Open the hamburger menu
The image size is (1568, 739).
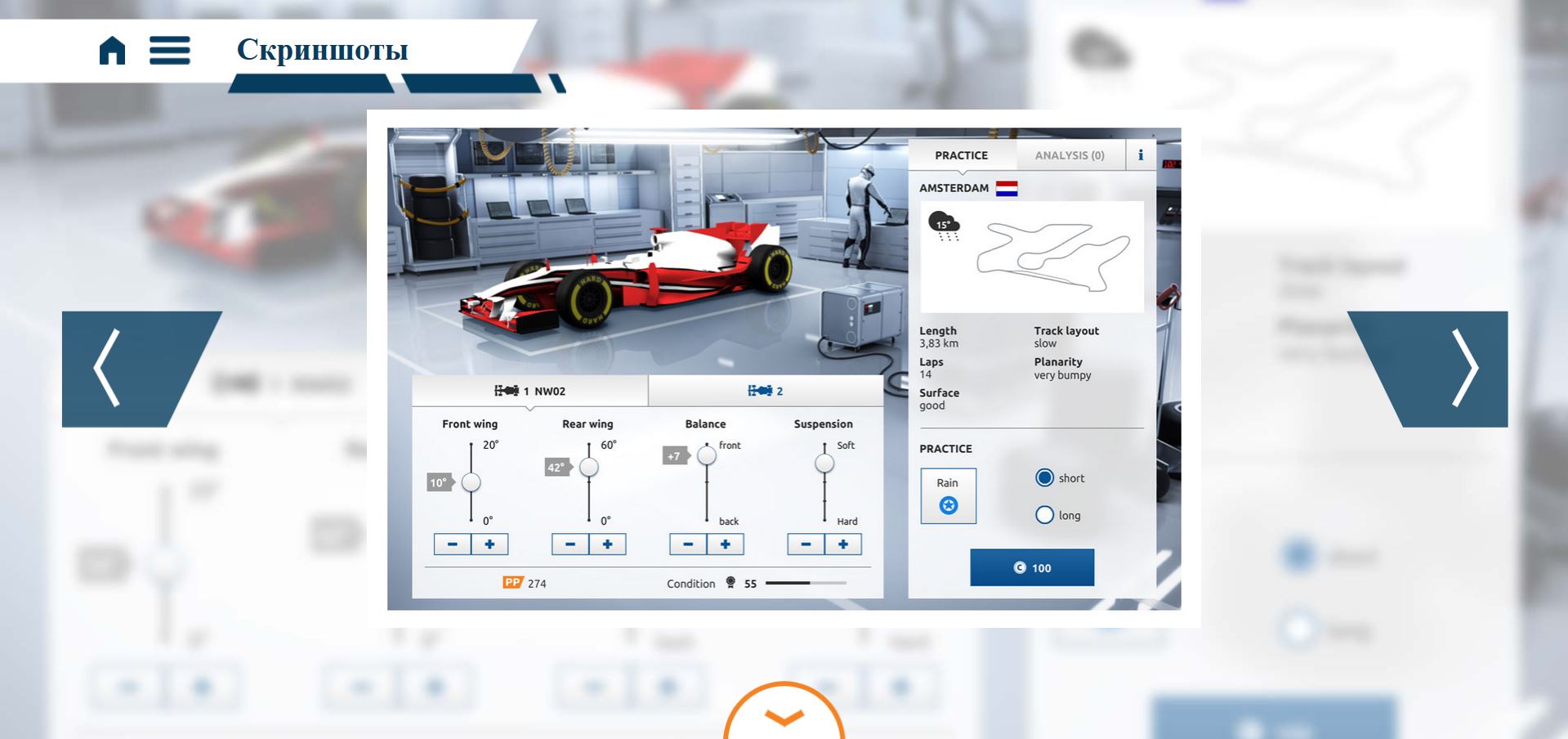170,50
